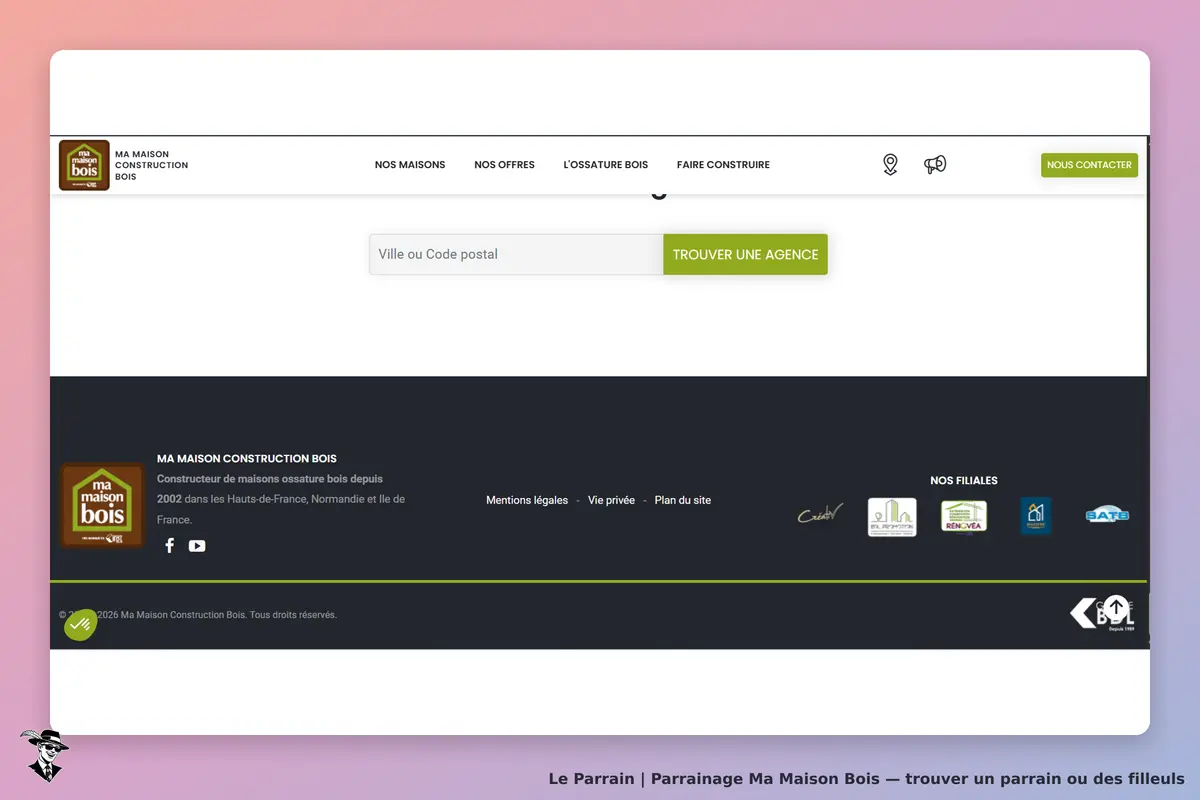This screenshot has width=1200, height=800.
Task: Open the NOS OFFRES menu
Action: [x=504, y=165]
